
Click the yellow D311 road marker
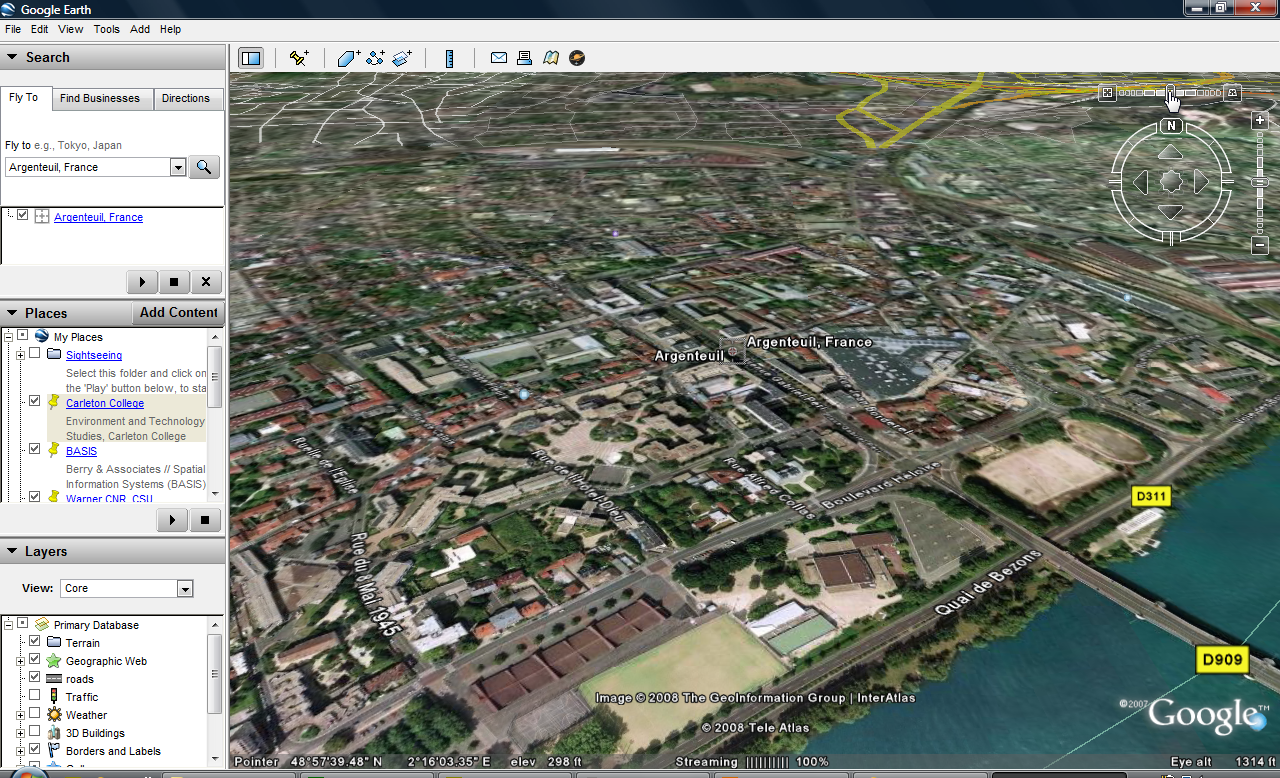click(1151, 496)
